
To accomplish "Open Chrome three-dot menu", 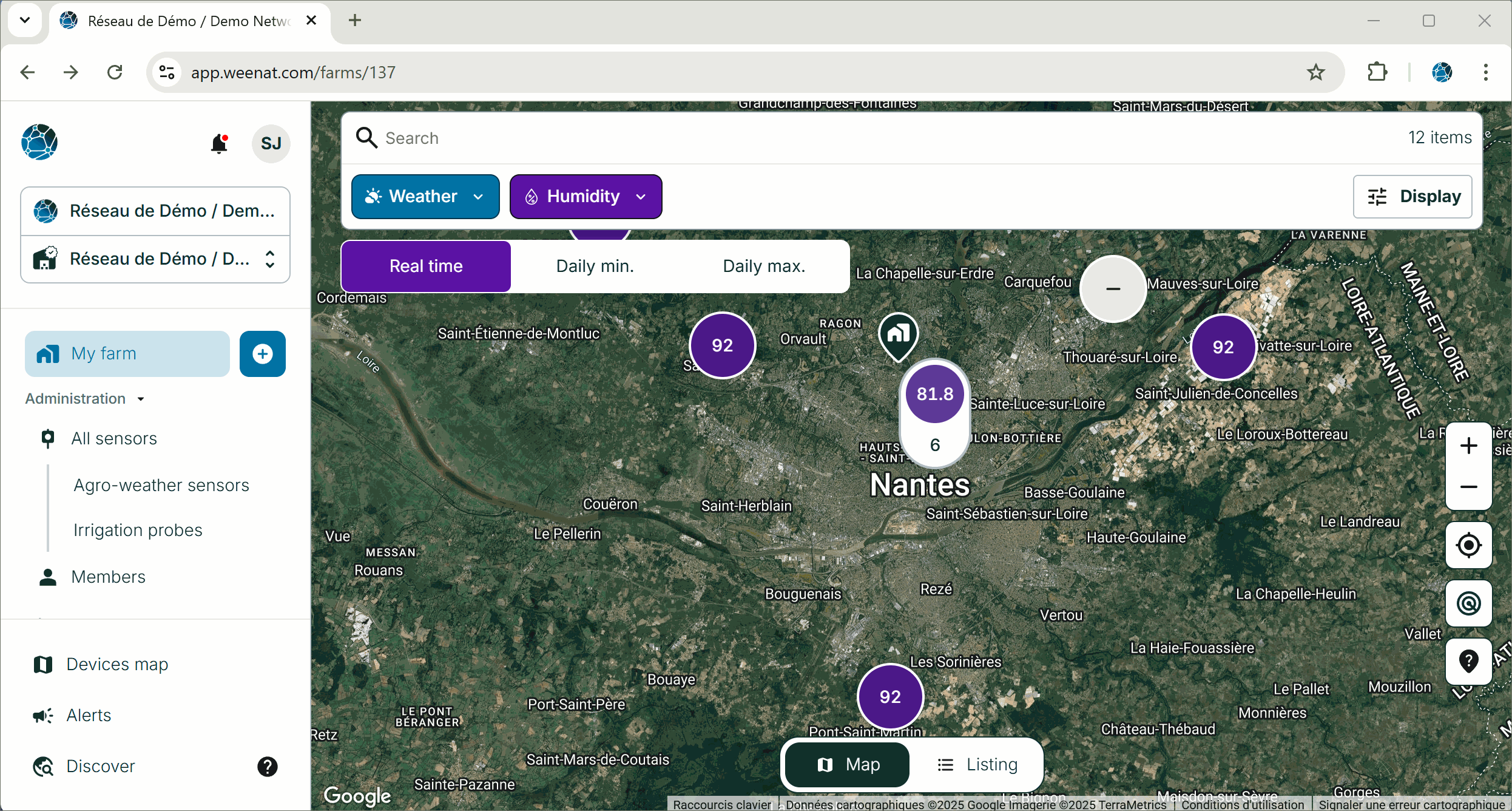I will coord(1485,72).
